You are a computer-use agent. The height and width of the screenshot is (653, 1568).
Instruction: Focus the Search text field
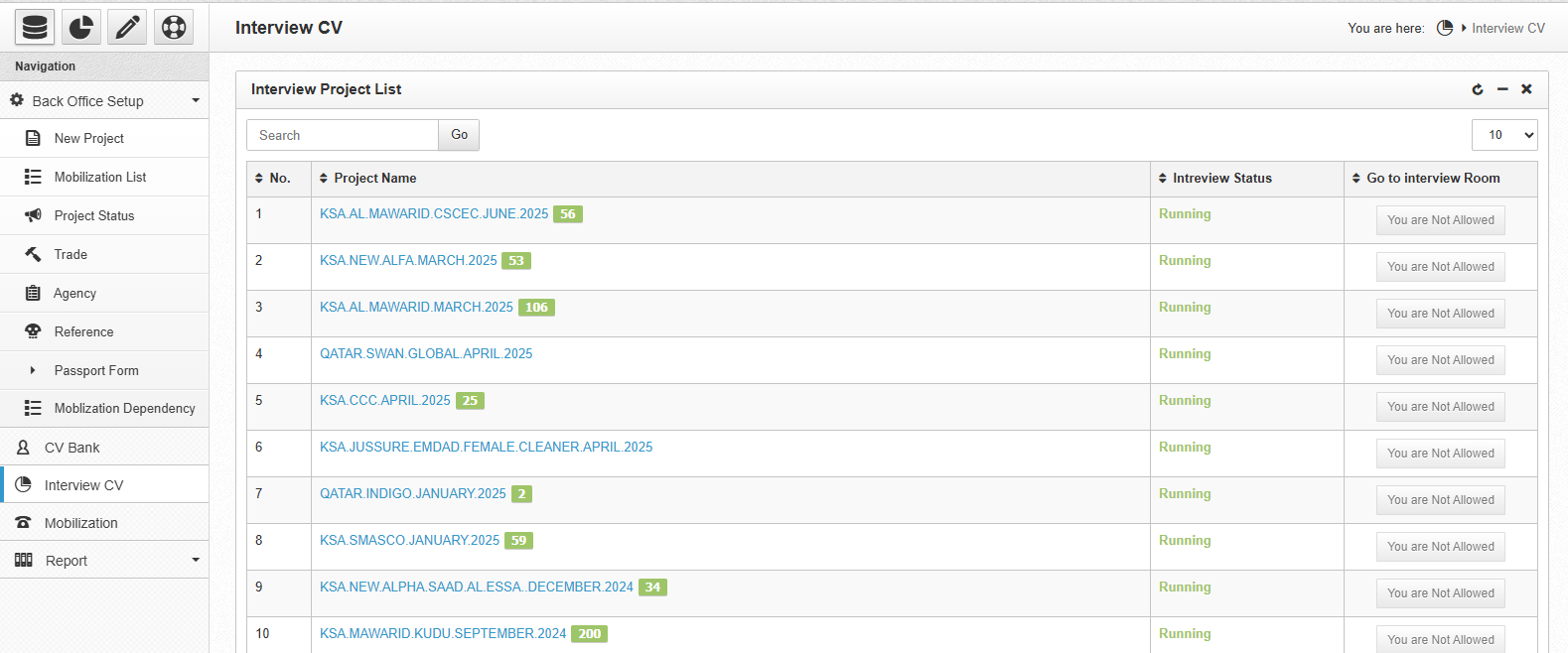coord(343,135)
